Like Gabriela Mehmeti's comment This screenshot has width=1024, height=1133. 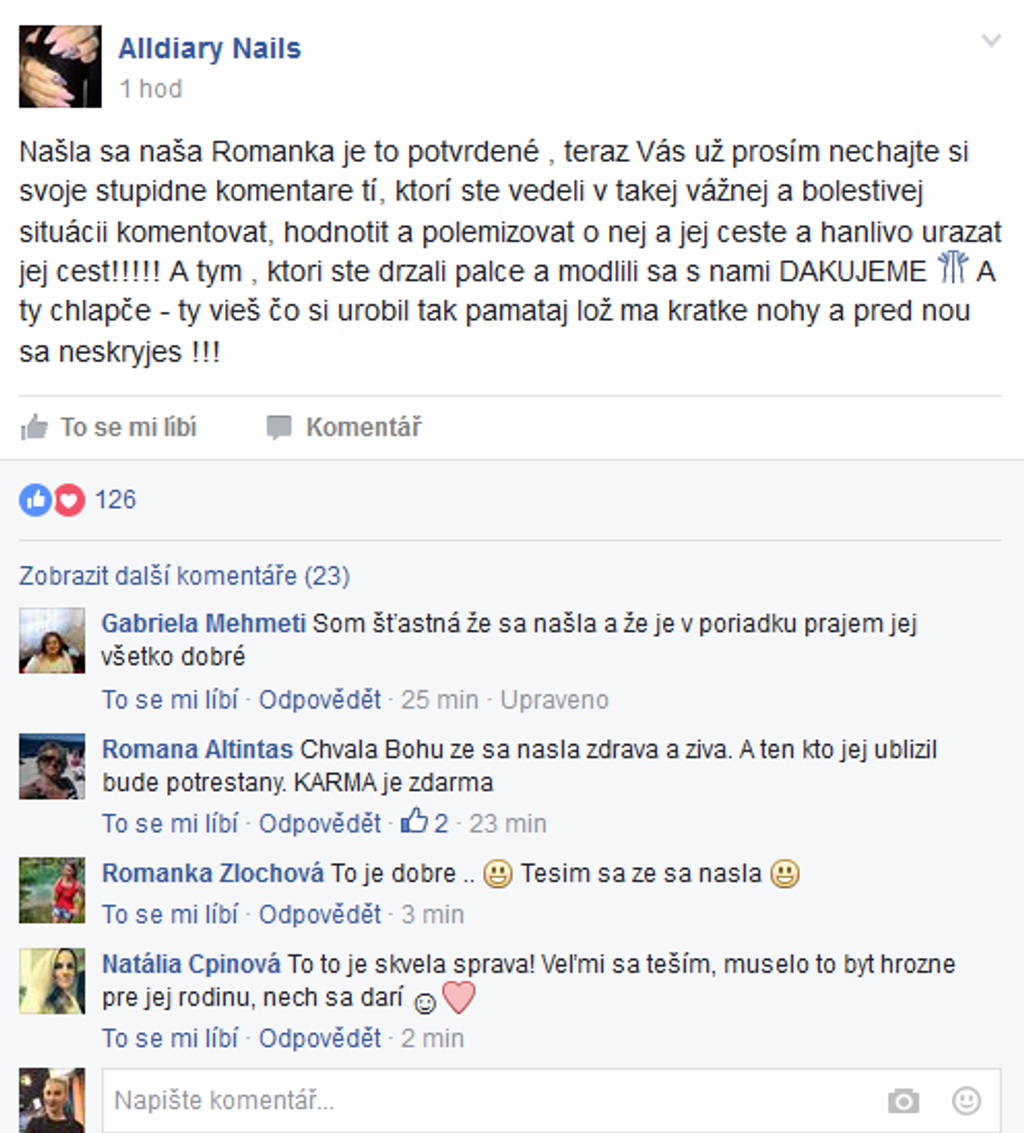170,699
